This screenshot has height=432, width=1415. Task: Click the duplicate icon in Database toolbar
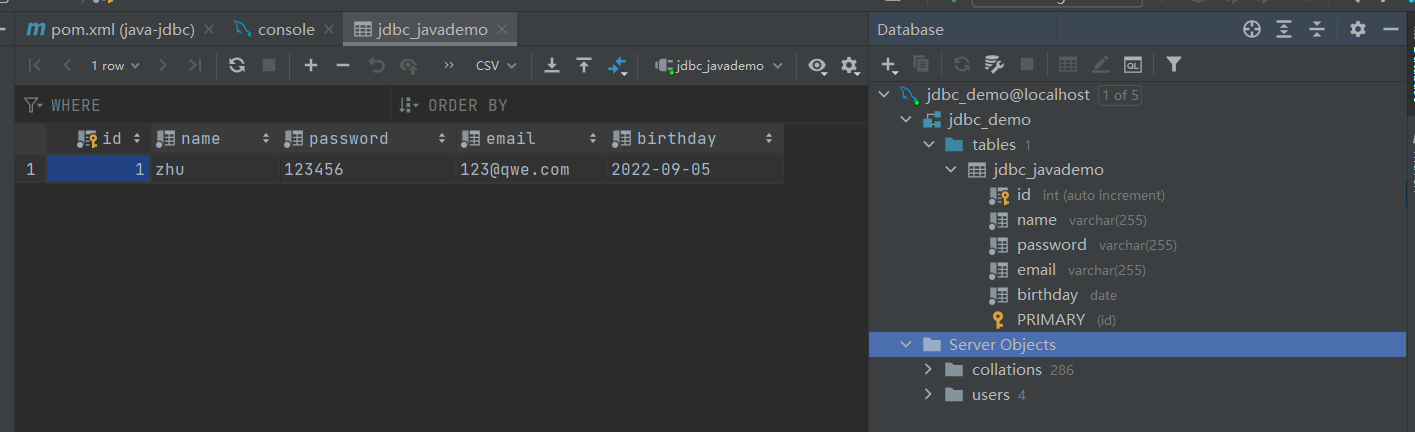[921, 64]
